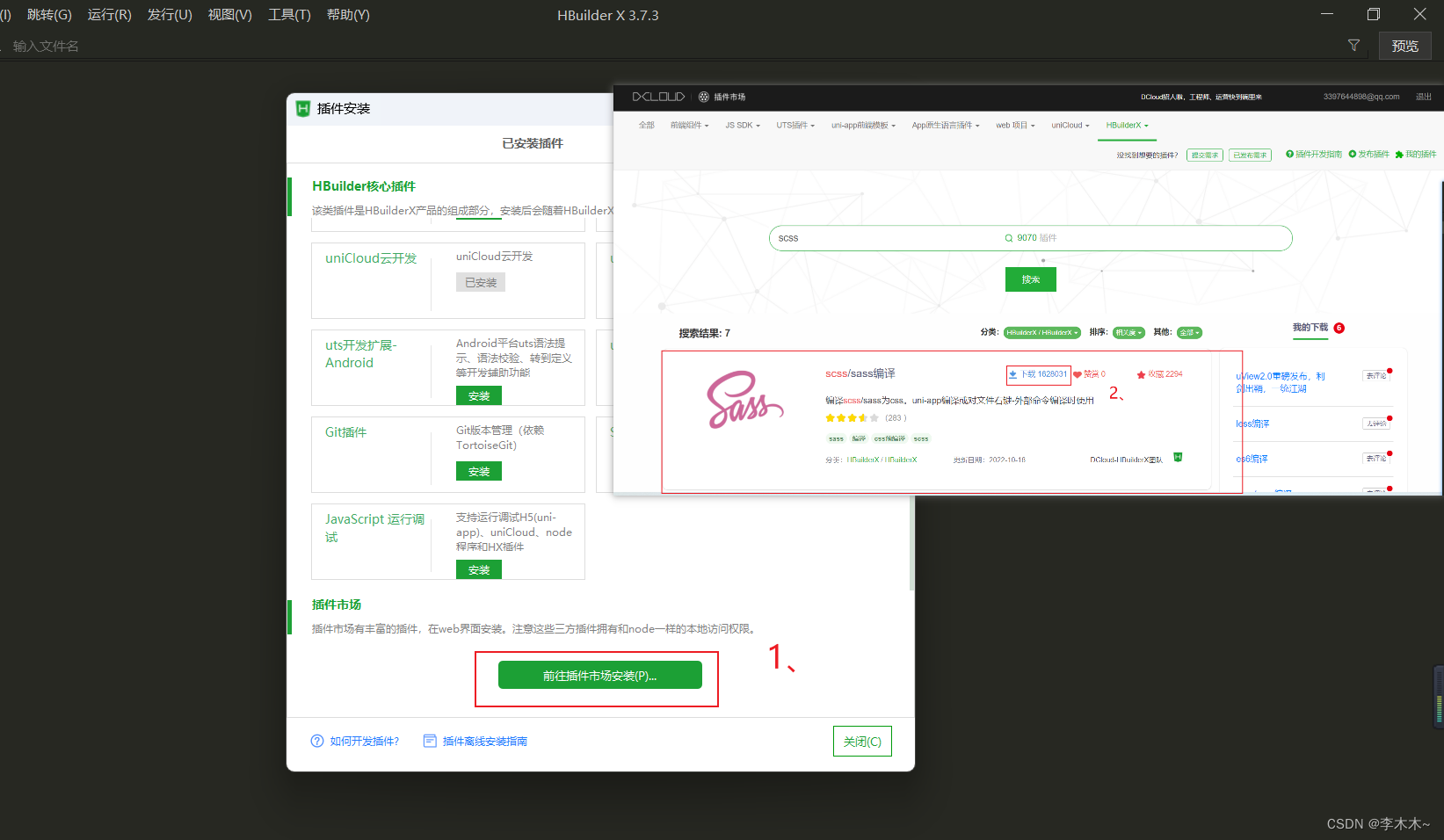This screenshot has width=1444, height=840.
Task: Open the 视图(V) menu
Action: [x=229, y=15]
